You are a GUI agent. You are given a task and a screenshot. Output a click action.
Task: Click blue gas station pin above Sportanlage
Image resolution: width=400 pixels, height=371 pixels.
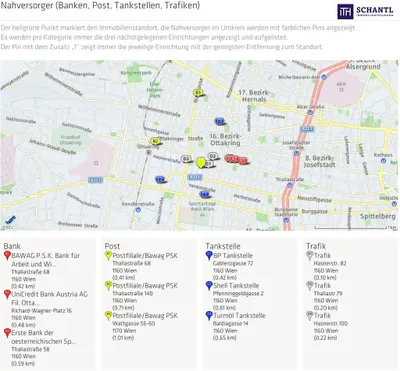[x=204, y=194]
